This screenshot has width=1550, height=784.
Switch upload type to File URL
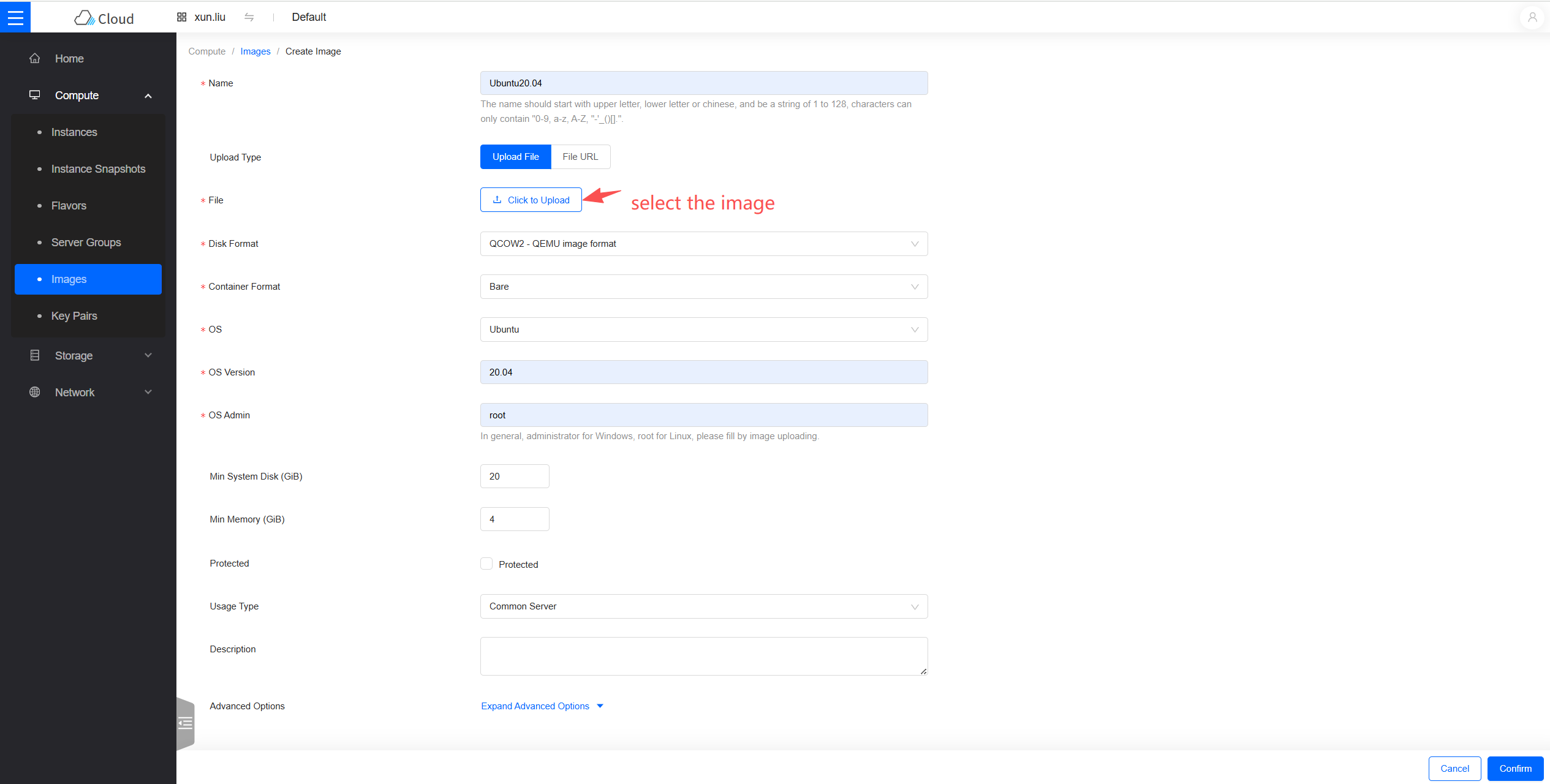pos(580,156)
